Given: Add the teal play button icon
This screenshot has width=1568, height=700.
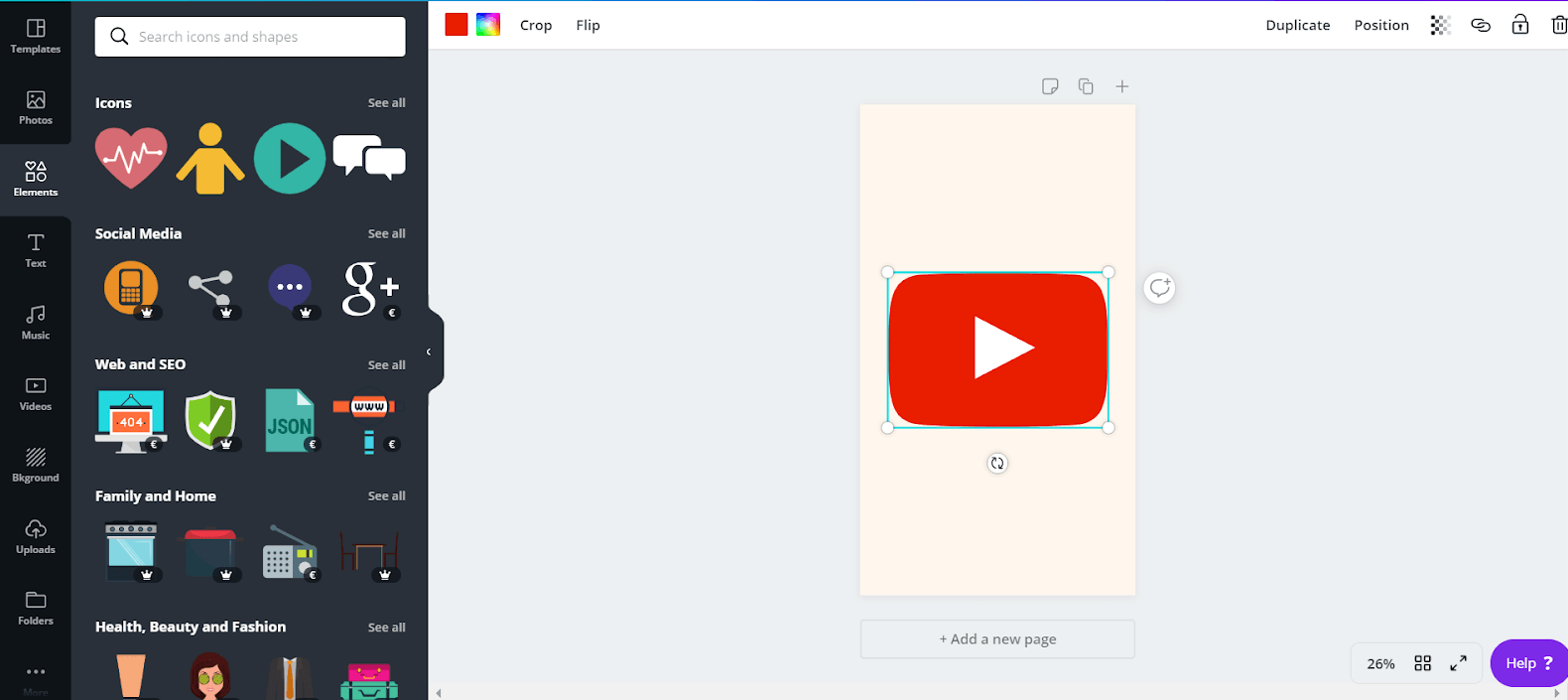Looking at the screenshot, I should click(x=290, y=159).
